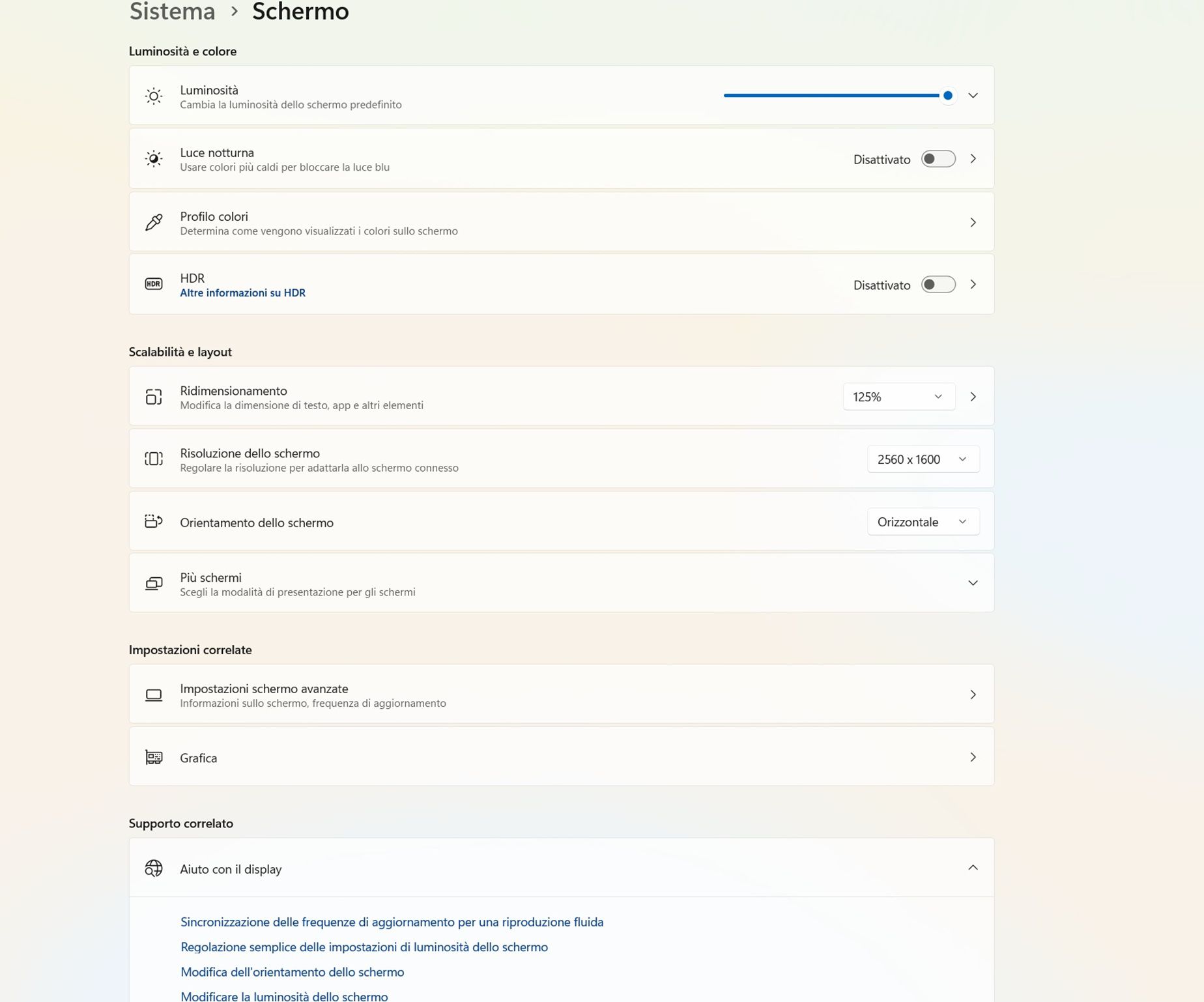Open Modifica dell'orientamento dello schermo link
This screenshot has height=1002, width=1204.
coord(292,972)
